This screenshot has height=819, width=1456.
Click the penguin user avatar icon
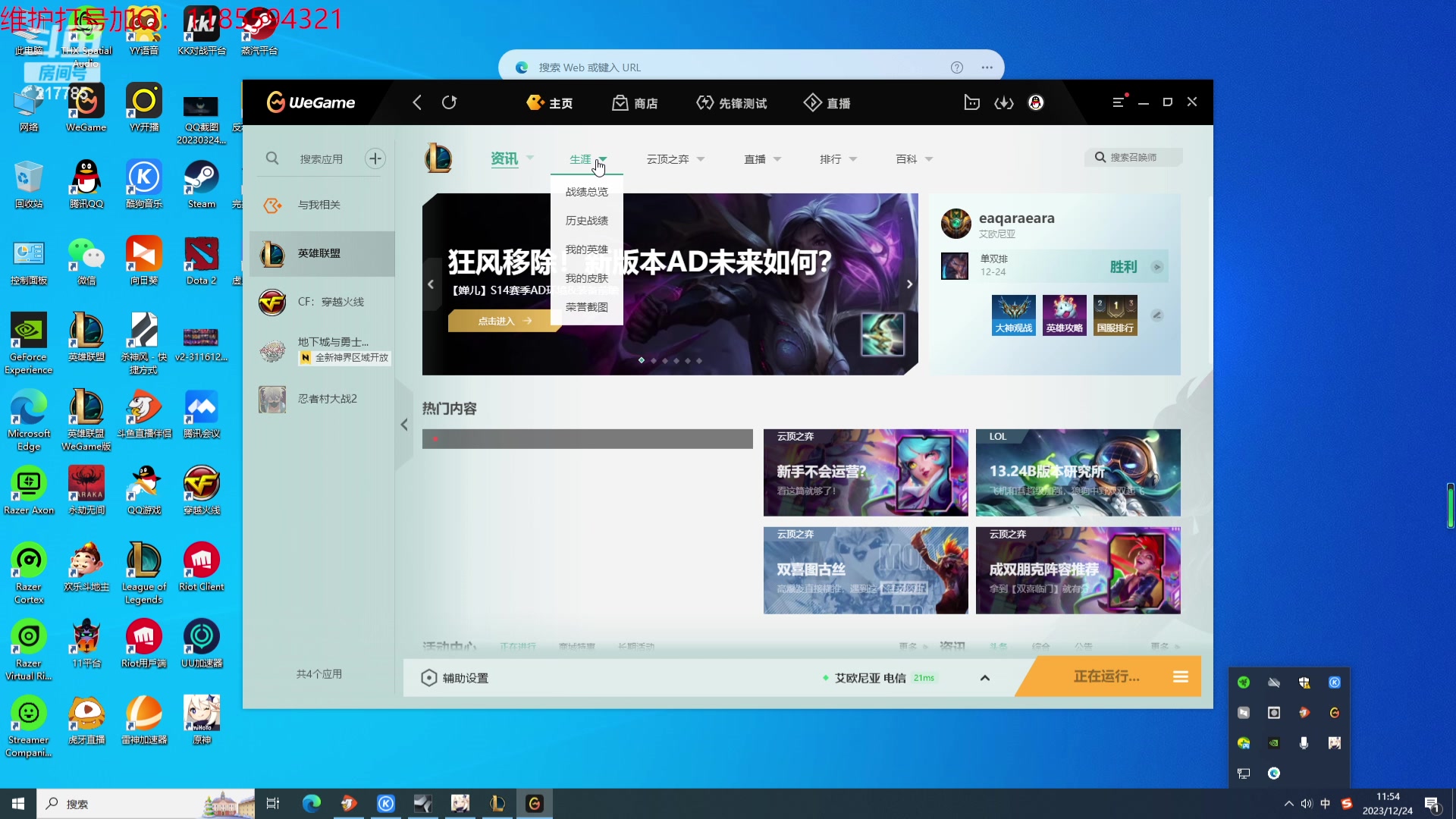click(1036, 102)
